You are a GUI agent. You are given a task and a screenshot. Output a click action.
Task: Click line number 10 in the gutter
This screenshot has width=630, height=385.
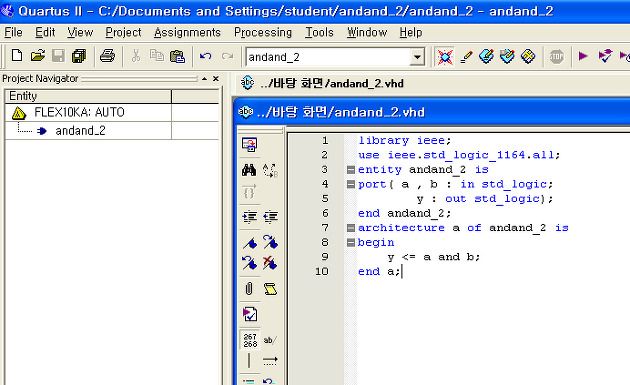point(321,271)
